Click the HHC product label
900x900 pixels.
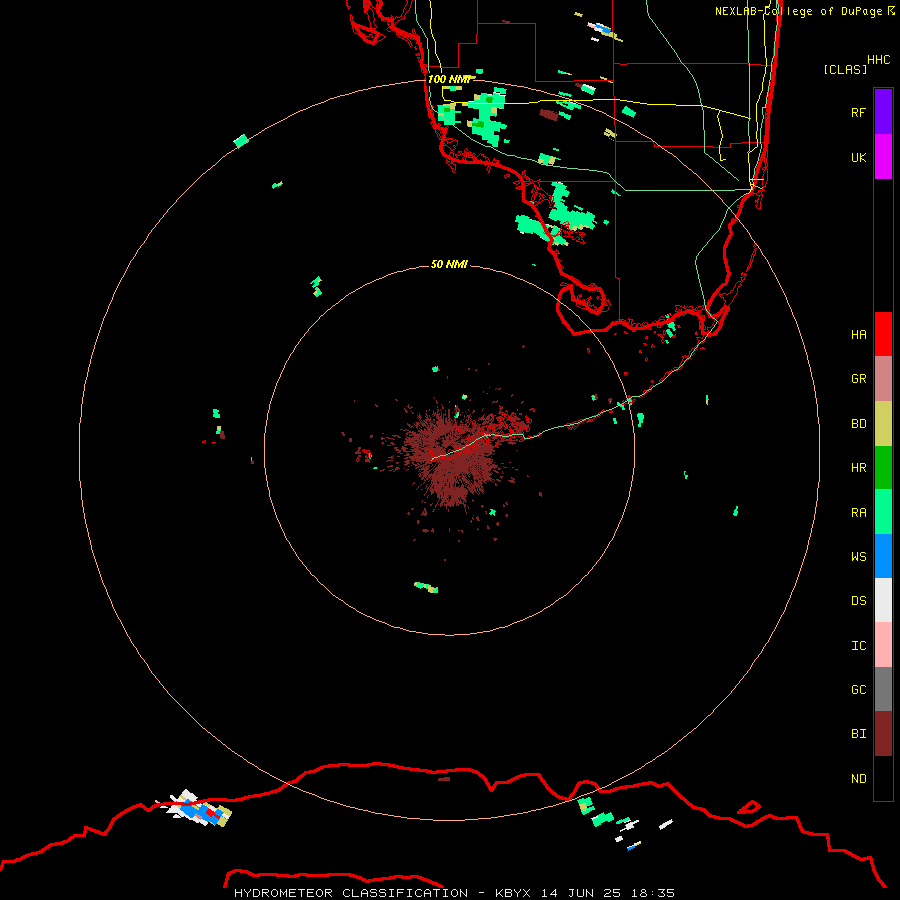[x=878, y=60]
